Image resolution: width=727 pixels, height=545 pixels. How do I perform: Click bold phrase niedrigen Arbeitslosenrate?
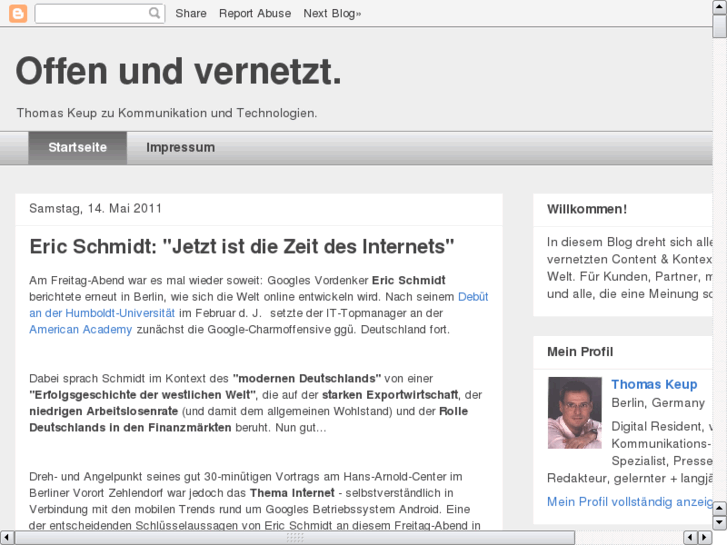pyautogui.click(x=103, y=411)
